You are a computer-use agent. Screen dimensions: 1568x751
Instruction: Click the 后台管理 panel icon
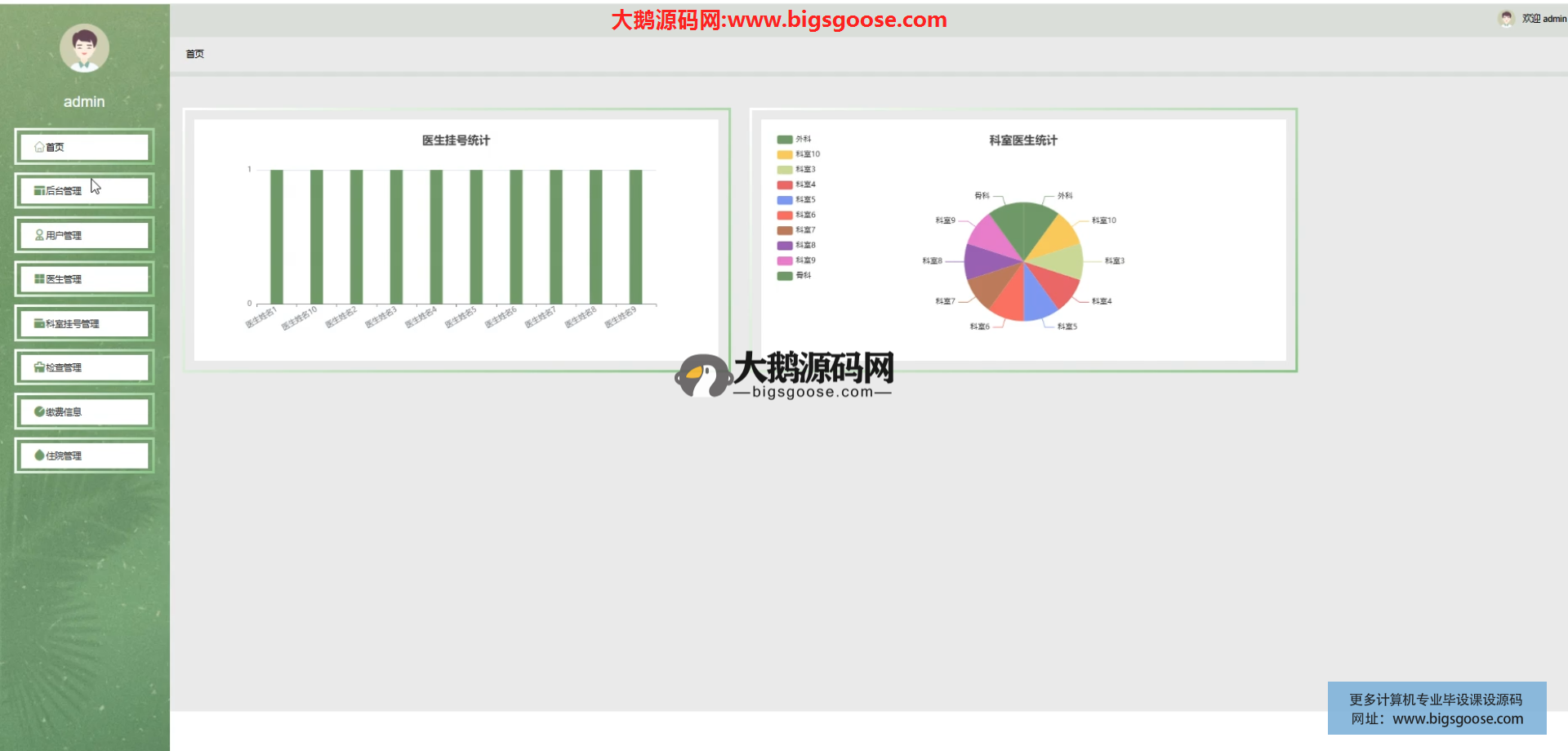(39, 191)
